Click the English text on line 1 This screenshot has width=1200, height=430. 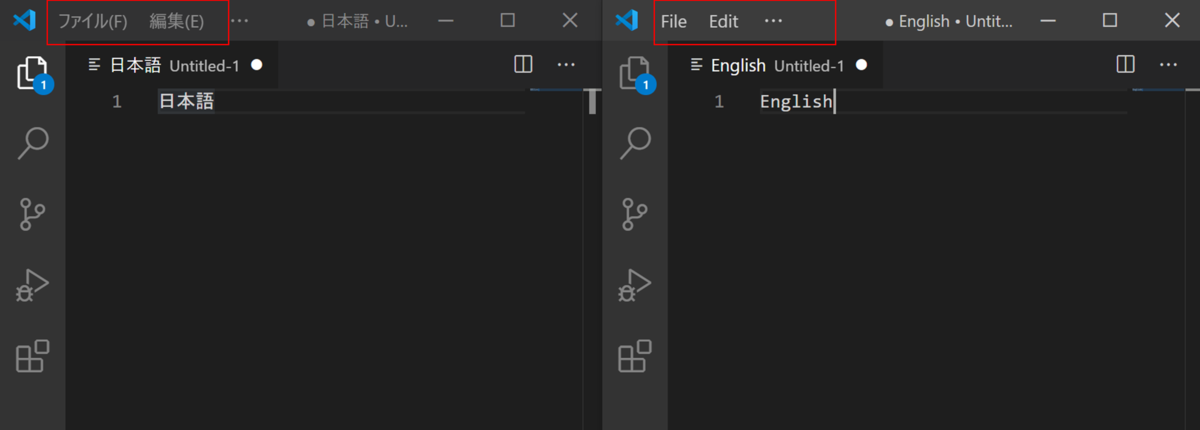pyautogui.click(x=796, y=101)
